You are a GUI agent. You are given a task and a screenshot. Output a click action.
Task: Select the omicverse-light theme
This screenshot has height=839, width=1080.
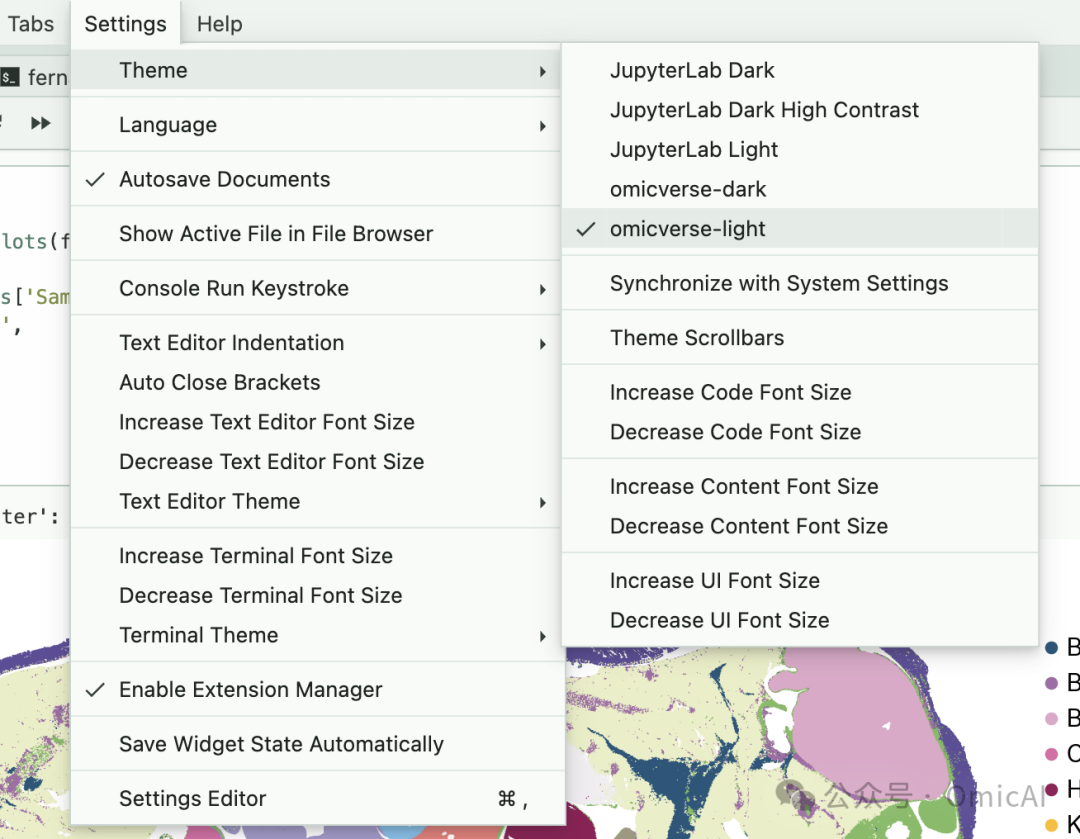[x=800, y=229]
